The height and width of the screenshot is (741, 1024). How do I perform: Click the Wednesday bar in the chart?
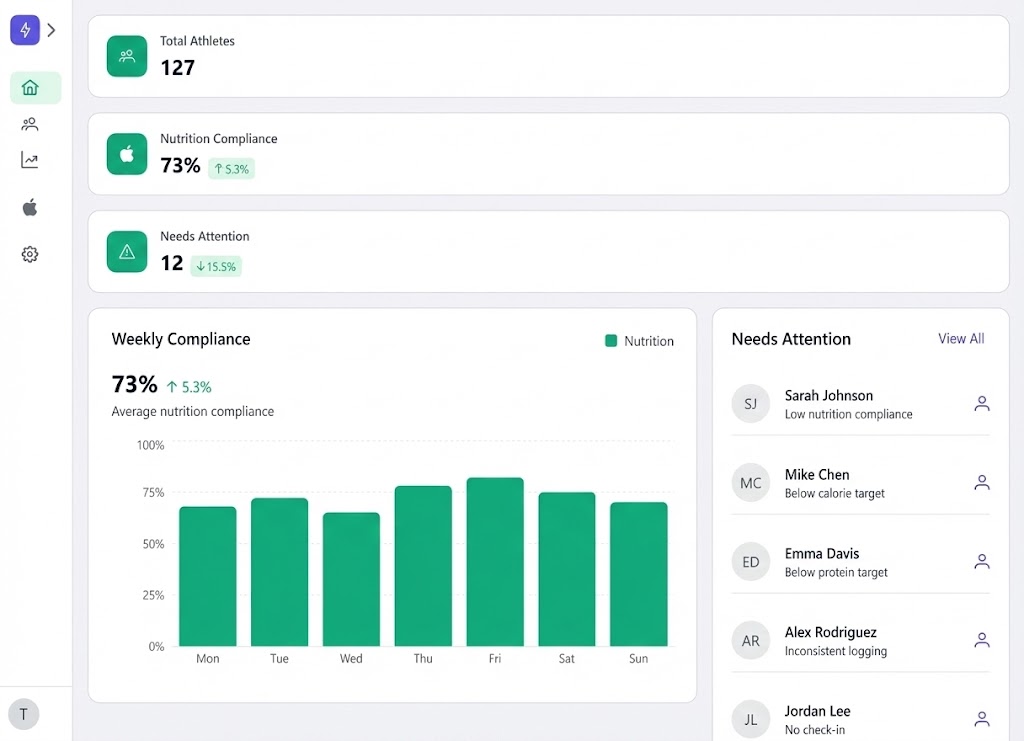click(x=351, y=580)
